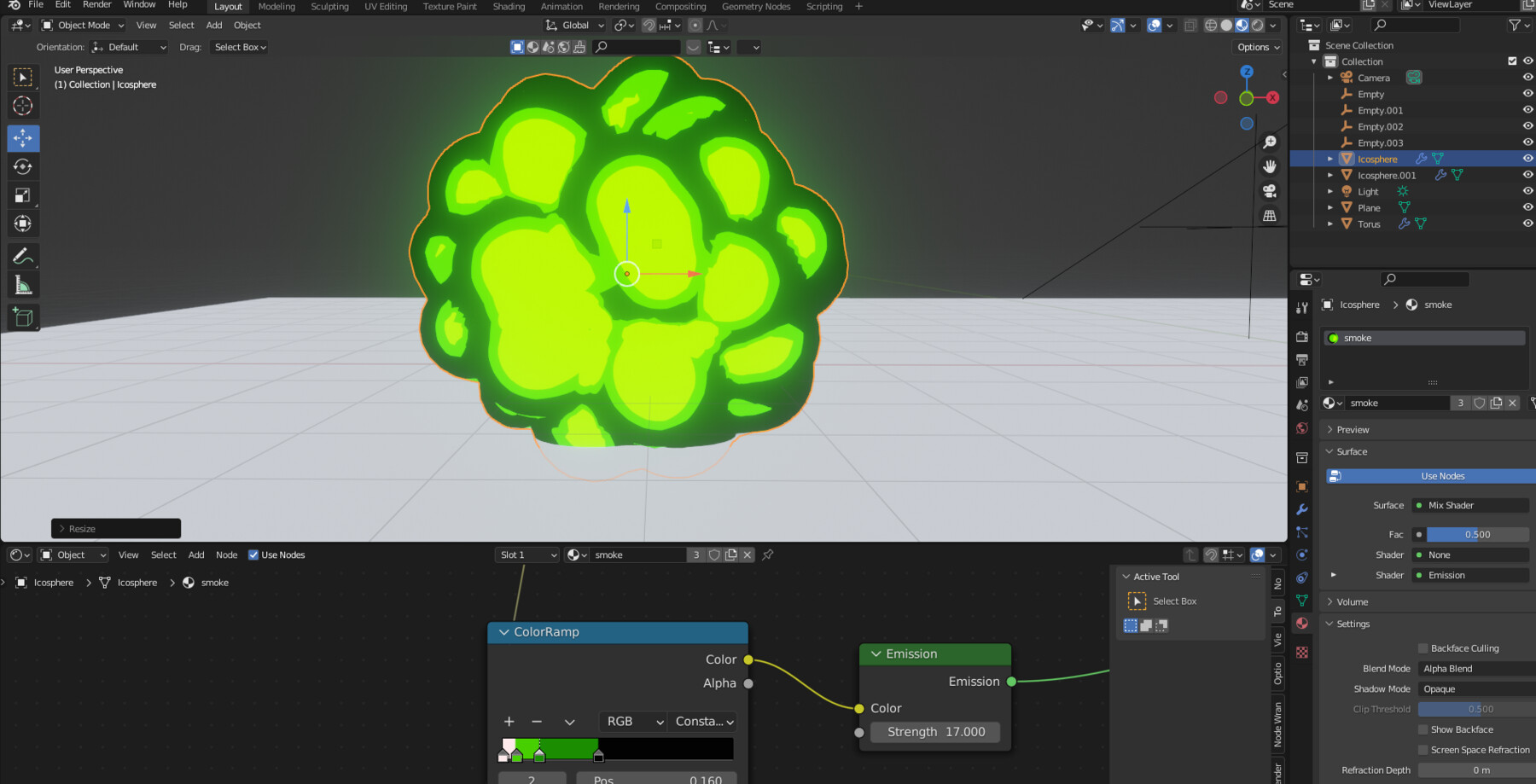
Task: Switch to the Shading workspace tab
Action: 509,7
